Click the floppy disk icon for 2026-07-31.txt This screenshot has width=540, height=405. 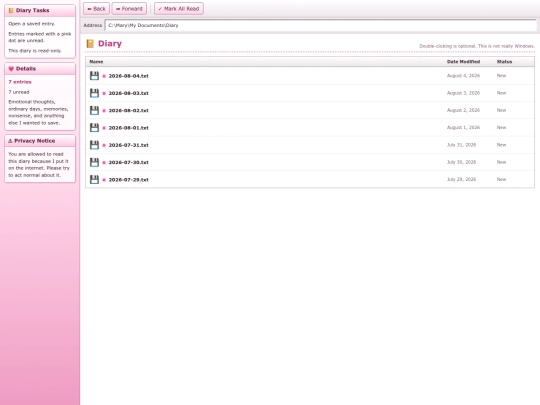(x=94, y=145)
